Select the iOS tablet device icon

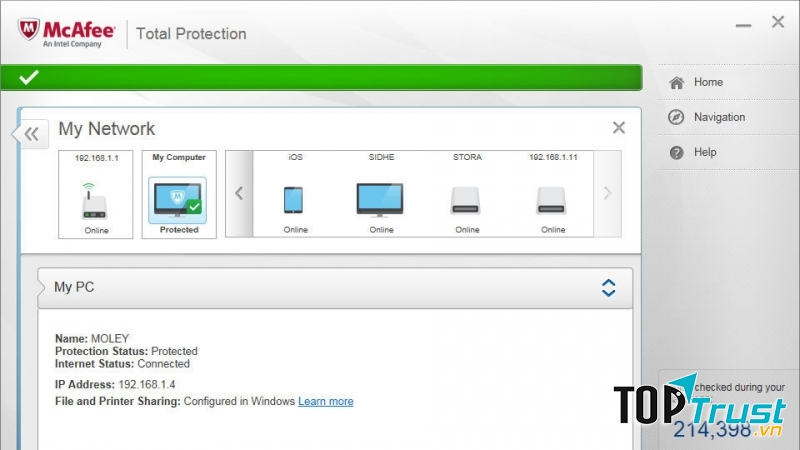[293, 199]
